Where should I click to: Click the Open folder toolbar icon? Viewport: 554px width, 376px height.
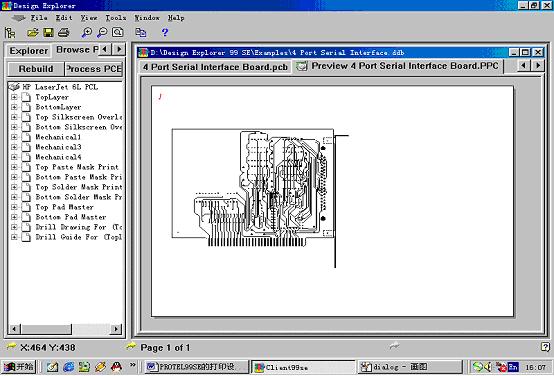(x=33, y=33)
